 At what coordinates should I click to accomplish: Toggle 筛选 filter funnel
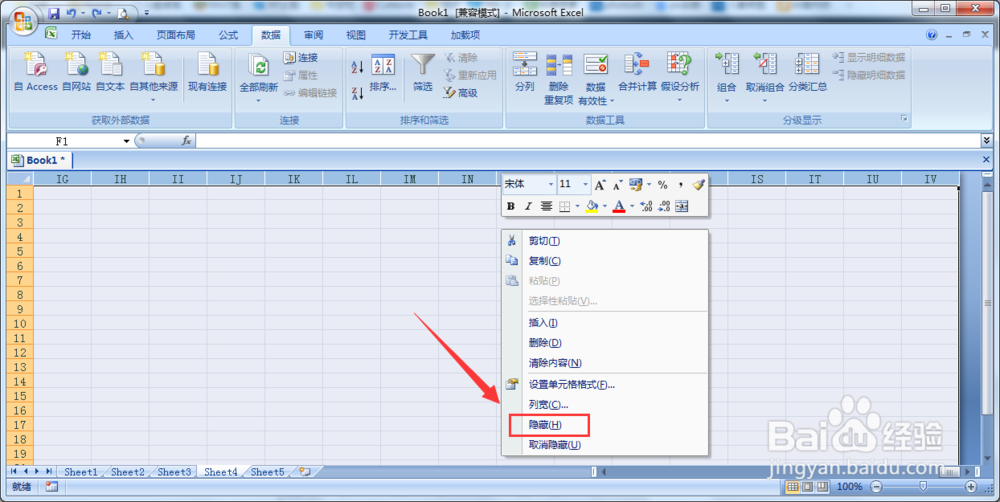coord(422,72)
